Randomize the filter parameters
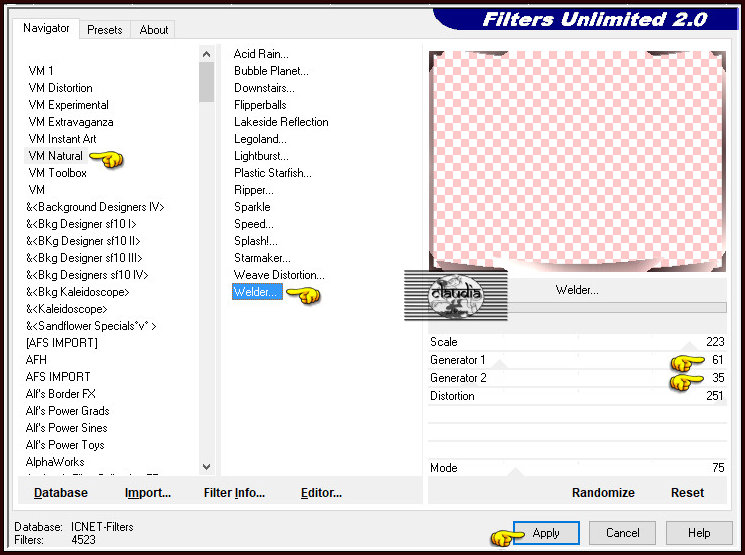The height and width of the screenshot is (555, 745). click(x=603, y=493)
